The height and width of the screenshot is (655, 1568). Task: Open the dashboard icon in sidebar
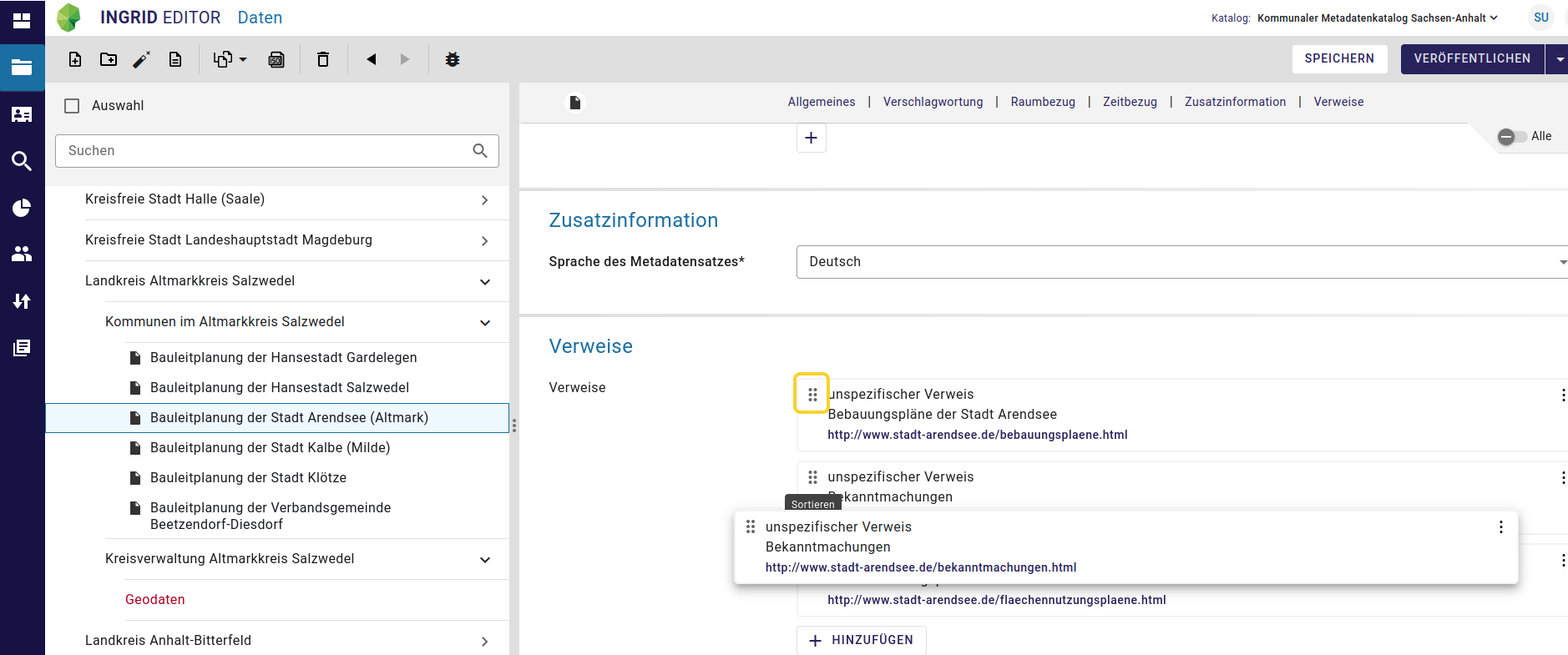[x=22, y=20]
